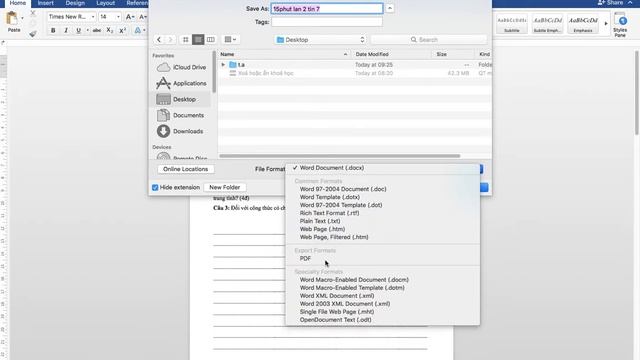Switch to the Design ribbon tab
The image size is (640, 360).
[75, 3]
